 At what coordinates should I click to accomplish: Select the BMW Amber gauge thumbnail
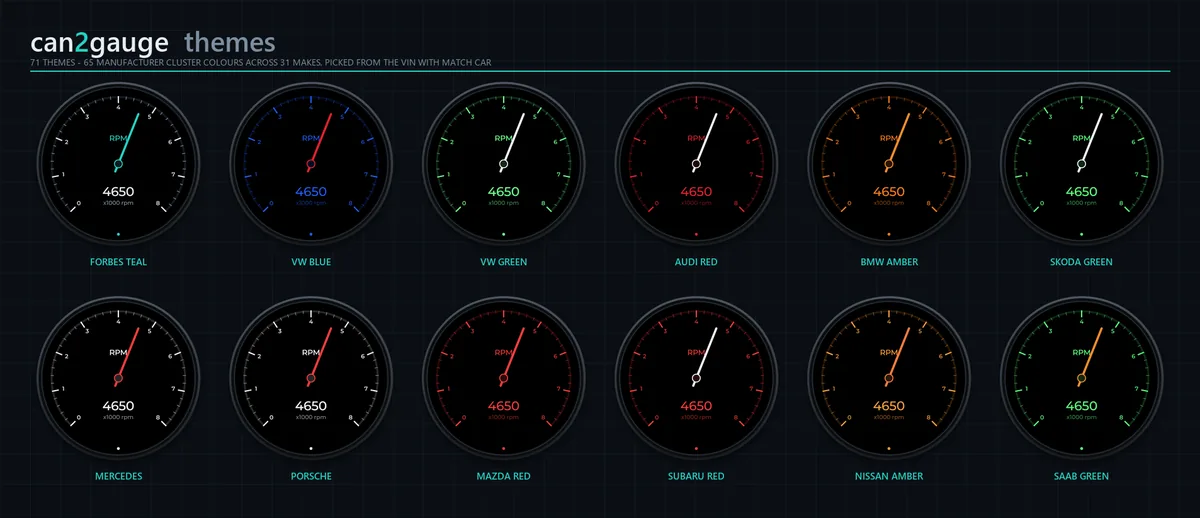click(x=889, y=164)
